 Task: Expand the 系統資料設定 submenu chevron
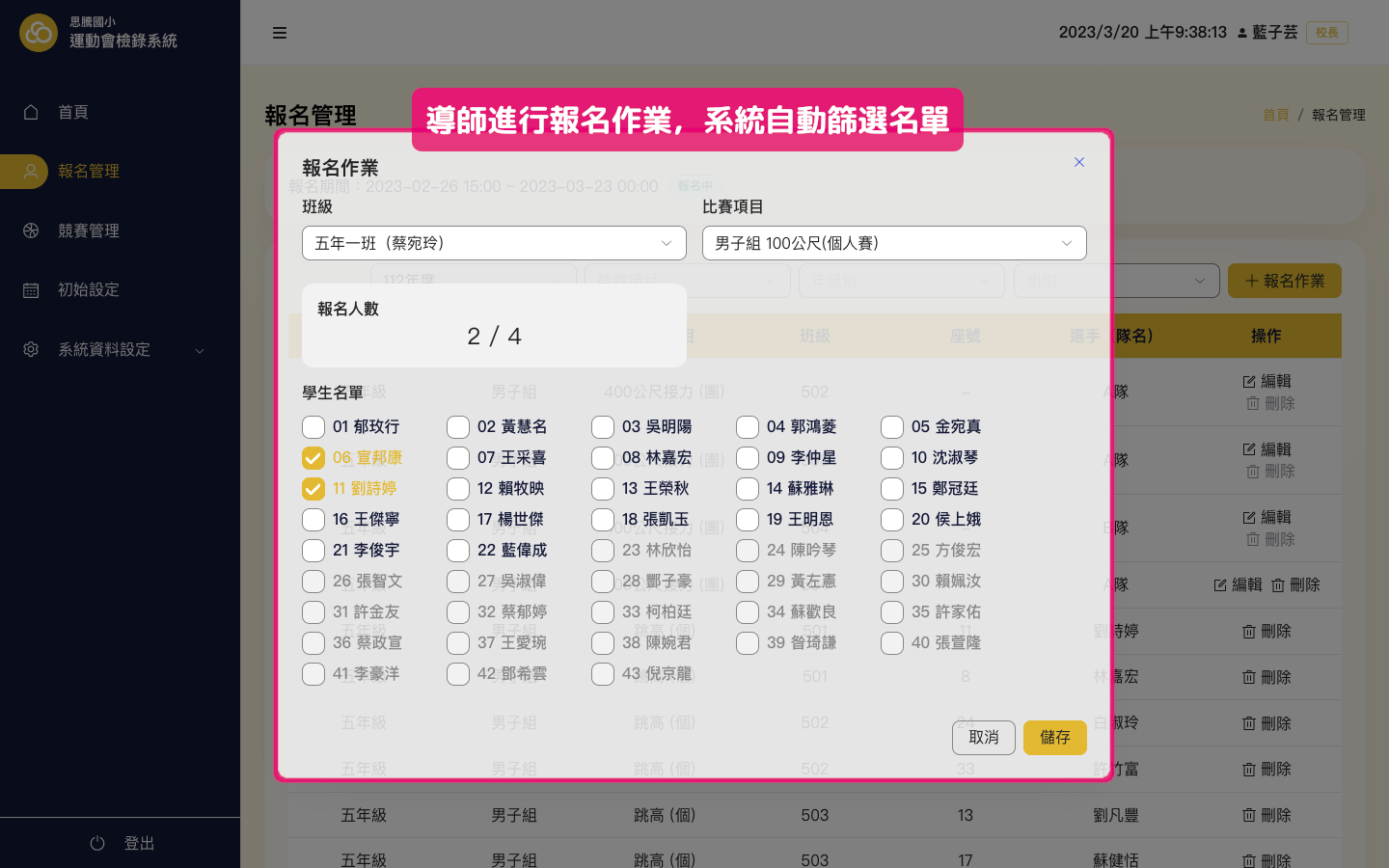[200, 349]
